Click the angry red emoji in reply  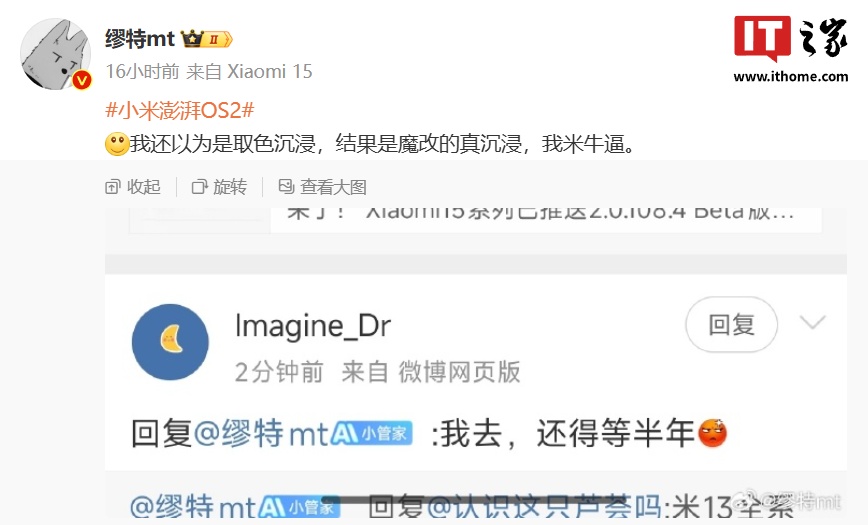click(712, 433)
